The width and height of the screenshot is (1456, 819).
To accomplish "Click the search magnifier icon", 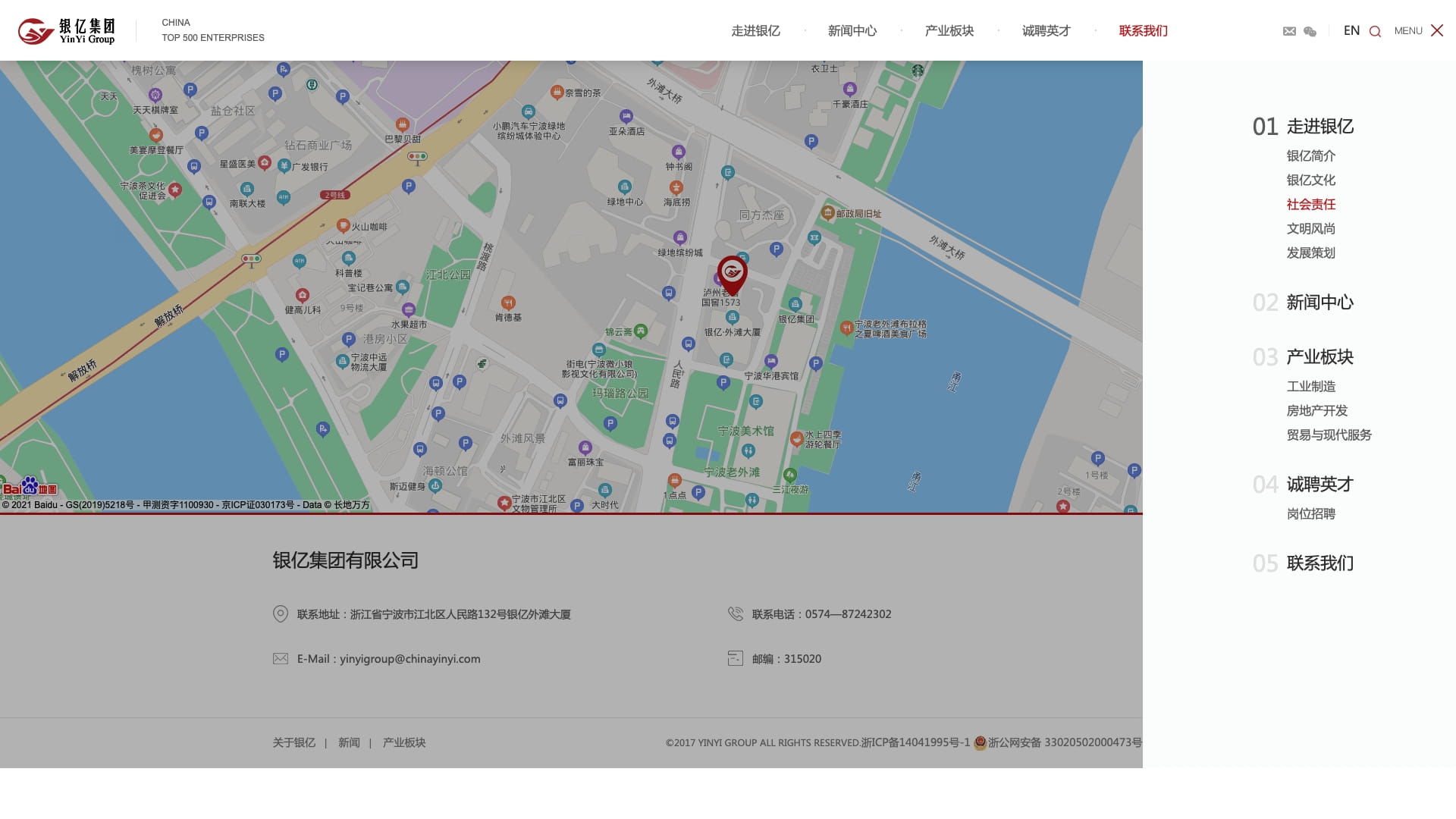I will [x=1375, y=31].
